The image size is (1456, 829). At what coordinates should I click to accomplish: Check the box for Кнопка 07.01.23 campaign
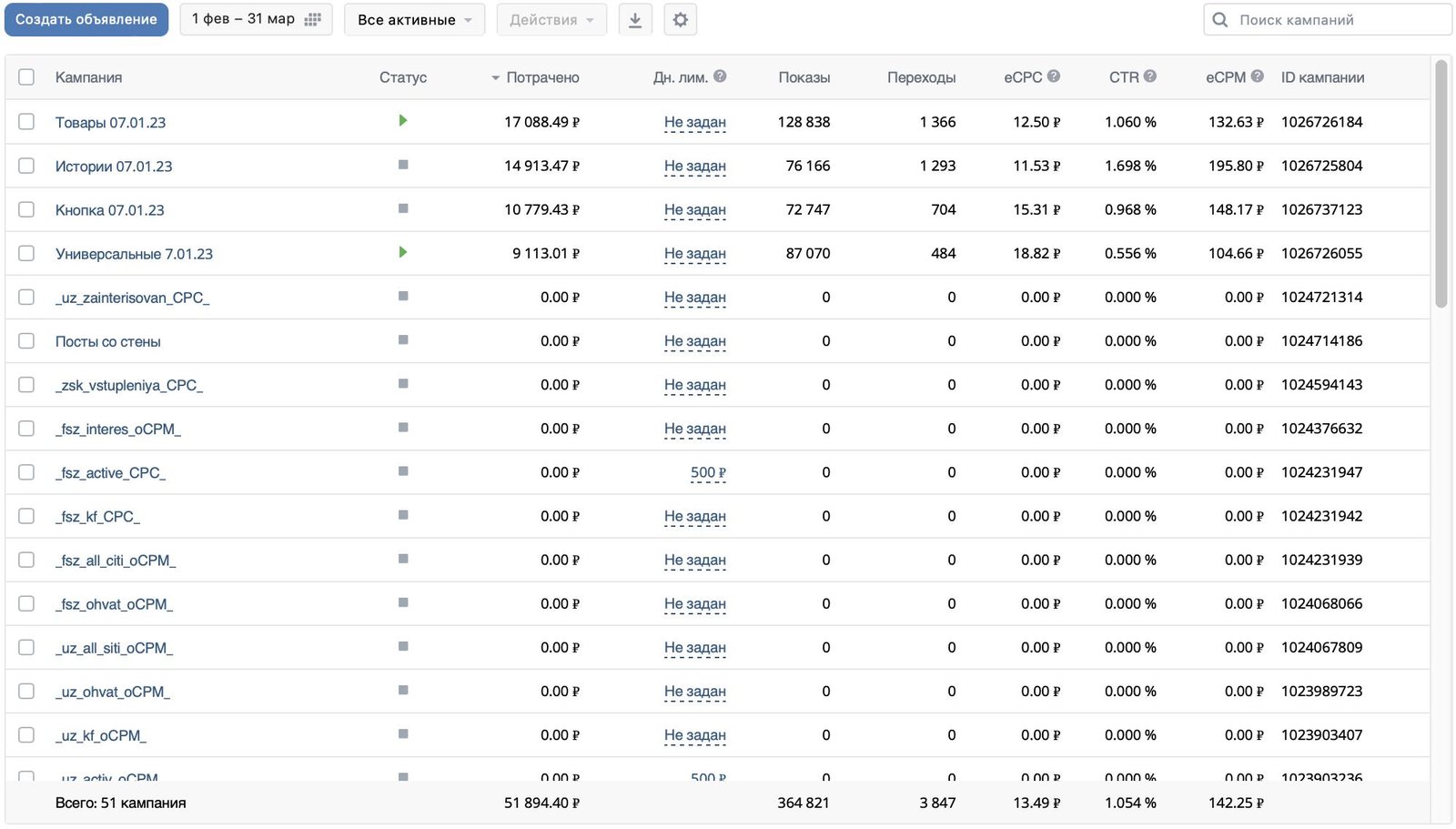(x=26, y=209)
